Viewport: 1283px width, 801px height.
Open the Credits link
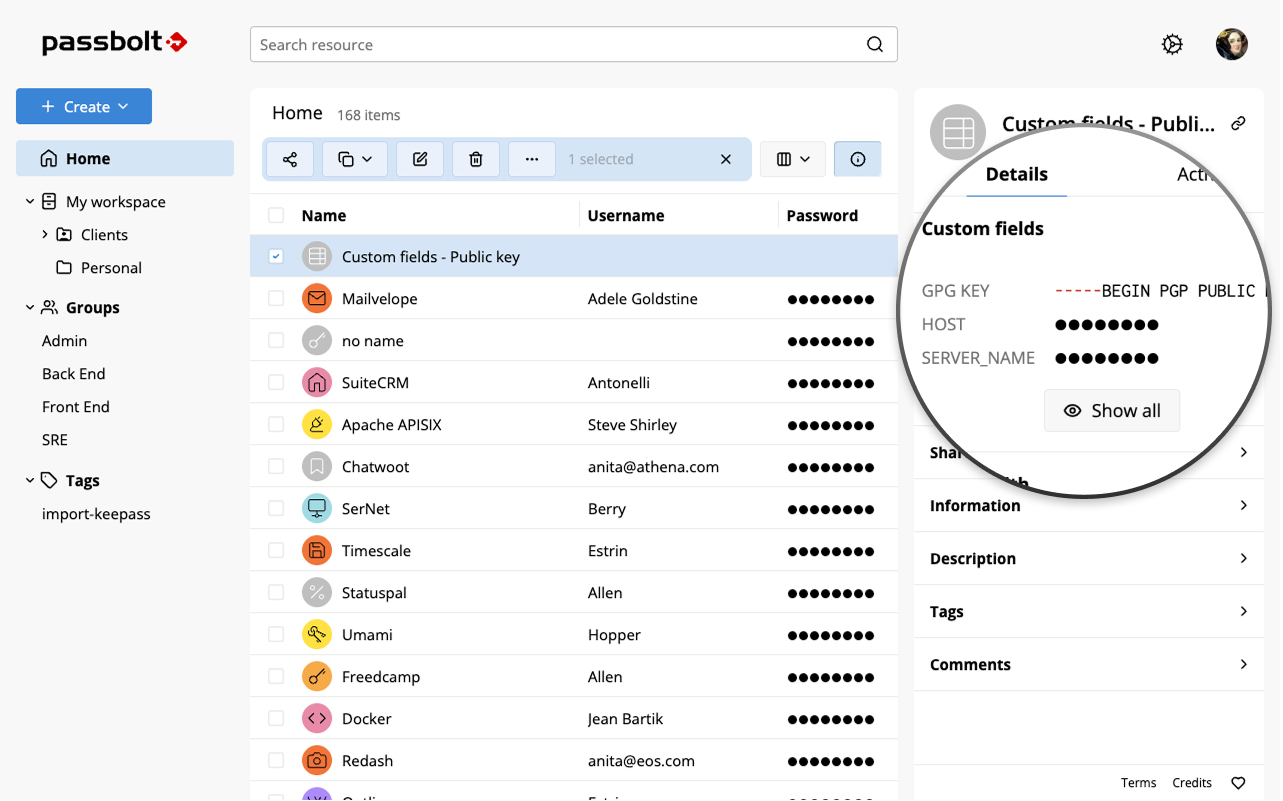point(1192,783)
